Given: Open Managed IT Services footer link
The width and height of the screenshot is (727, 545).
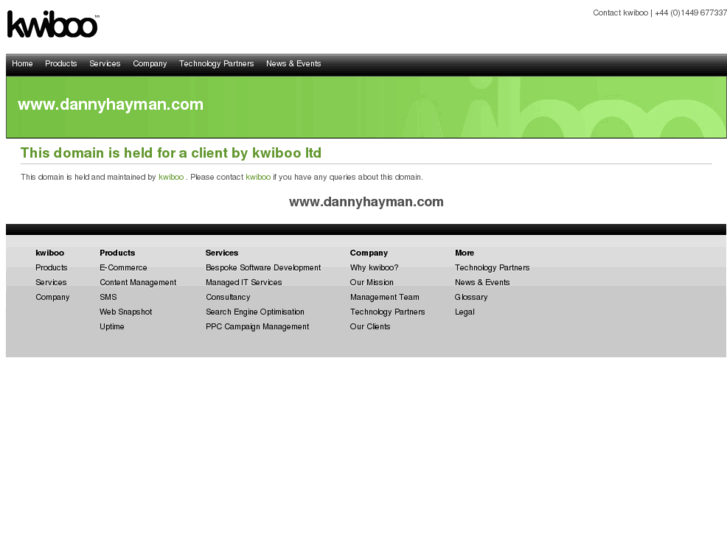Looking at the screenshot, I should 244,282.
